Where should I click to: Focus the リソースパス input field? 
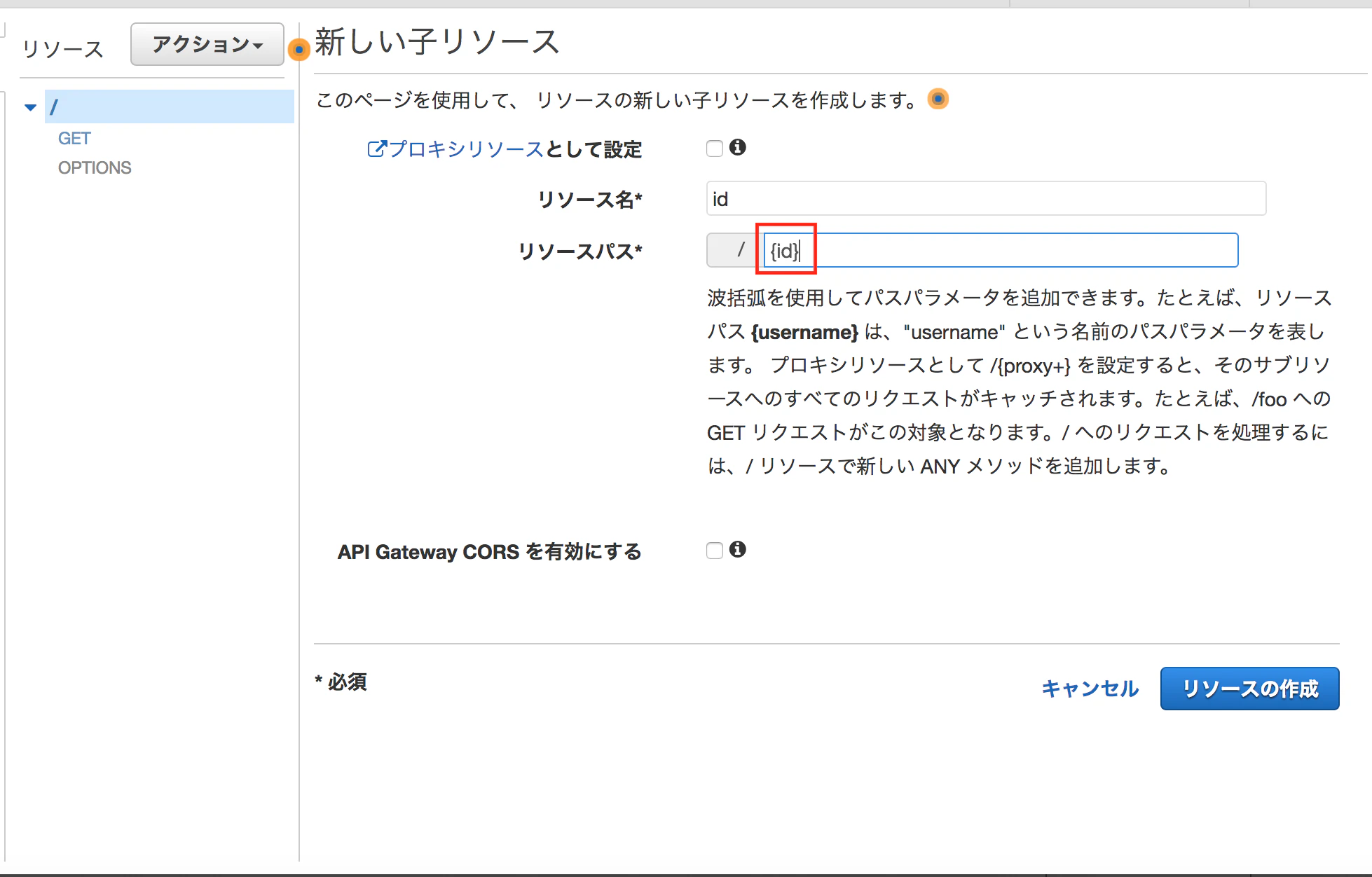pos(1000,250)
